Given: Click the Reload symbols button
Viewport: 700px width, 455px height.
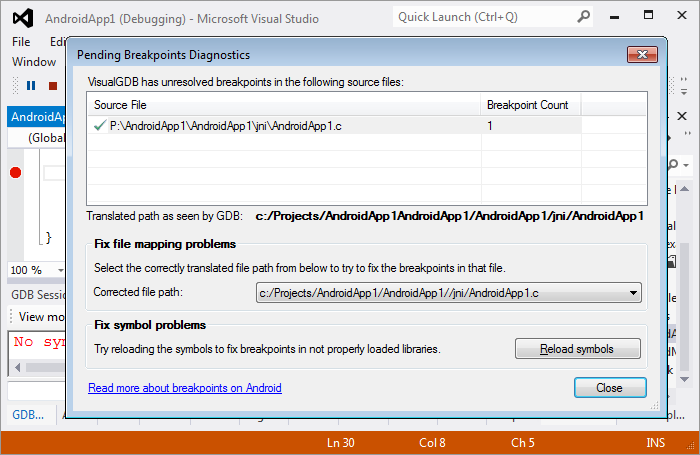Looking at the screenshot, I should tap(578, 349).
